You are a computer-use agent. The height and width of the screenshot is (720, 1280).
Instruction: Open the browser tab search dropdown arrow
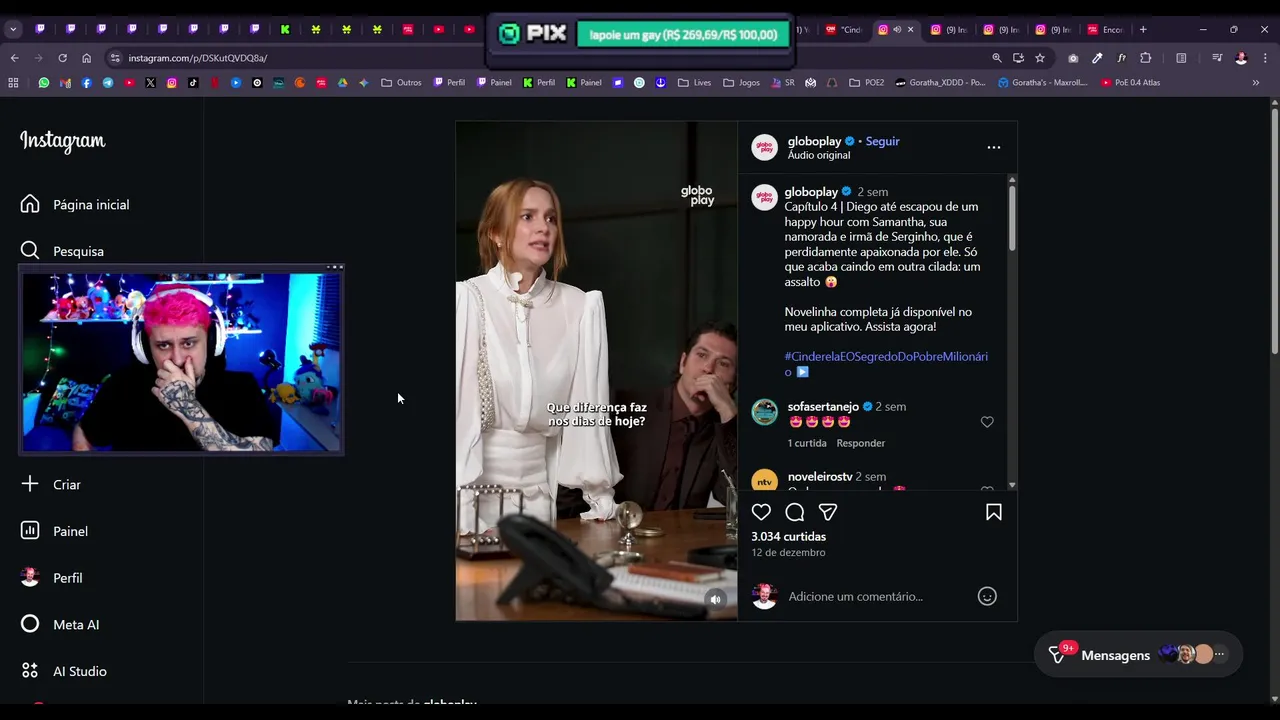pyautogui.click(x=13, y=29)
